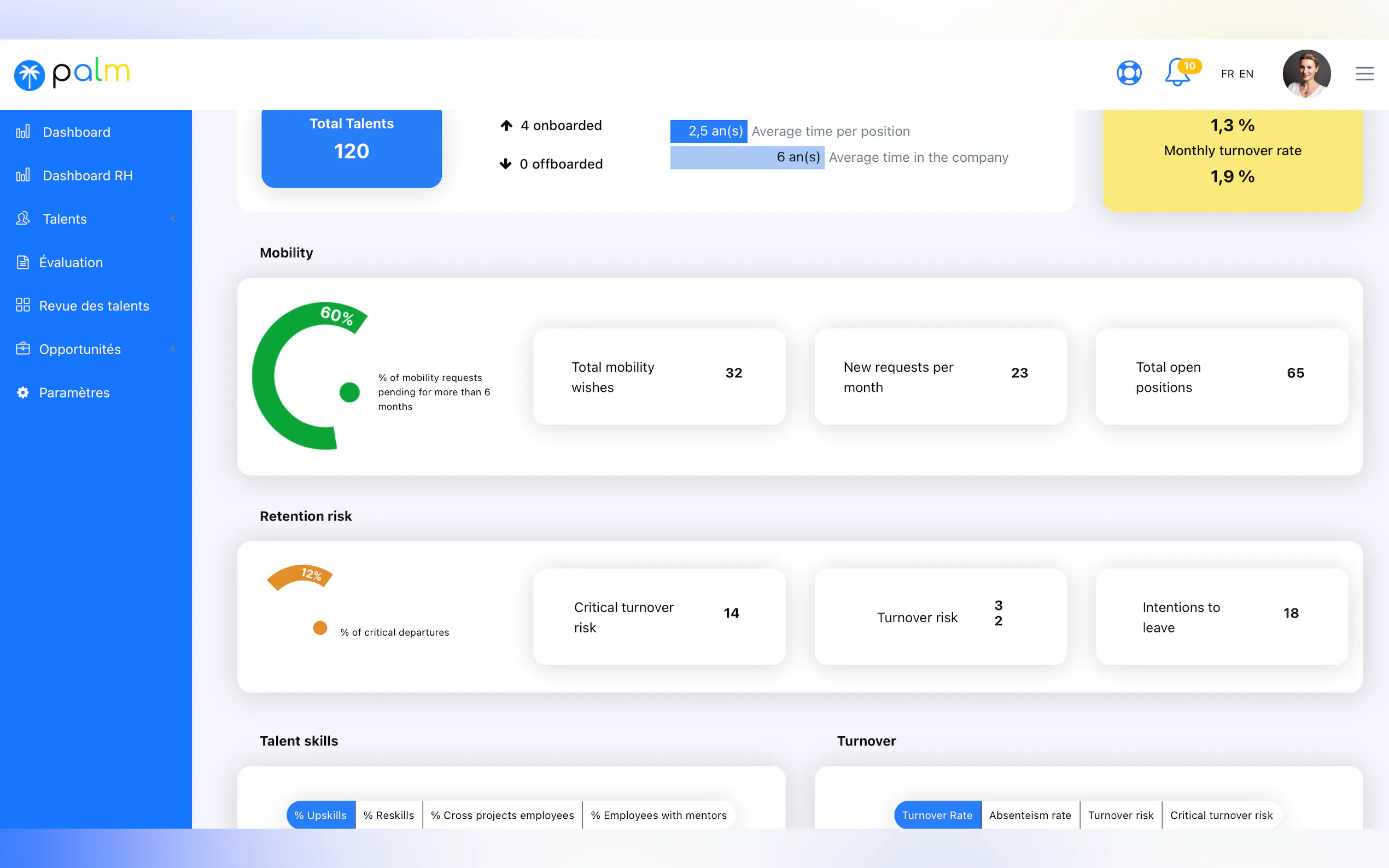Click the Opportunités briefcase icon
Image resolution: width=1389 pixels, height=868 pixels.
point(23,349)
